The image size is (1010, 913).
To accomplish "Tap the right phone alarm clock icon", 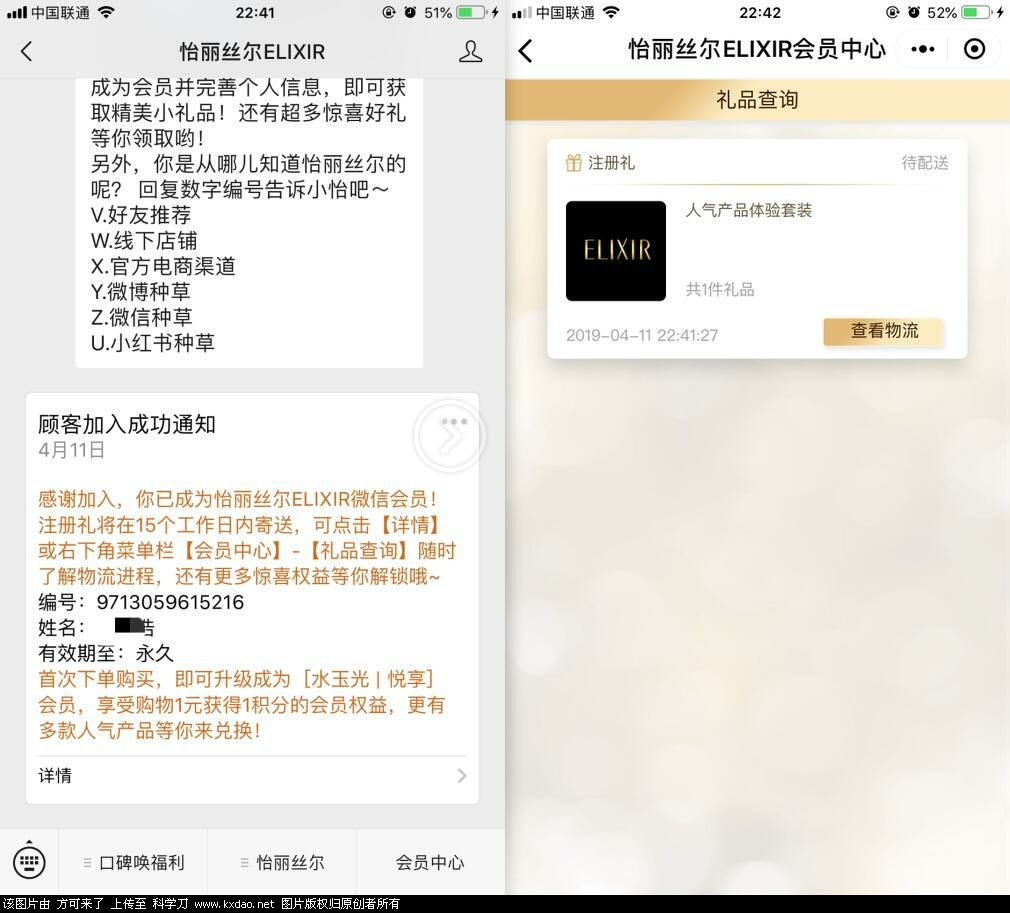I will coord(913,12).
